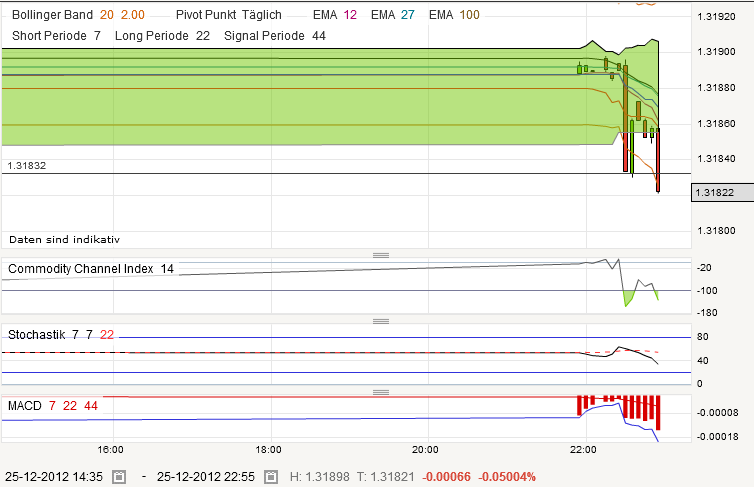The width and height of the screenshot is (754, 487).
Task: Select the EMA 27 indicator label
Action: click(x=393, y=15)
